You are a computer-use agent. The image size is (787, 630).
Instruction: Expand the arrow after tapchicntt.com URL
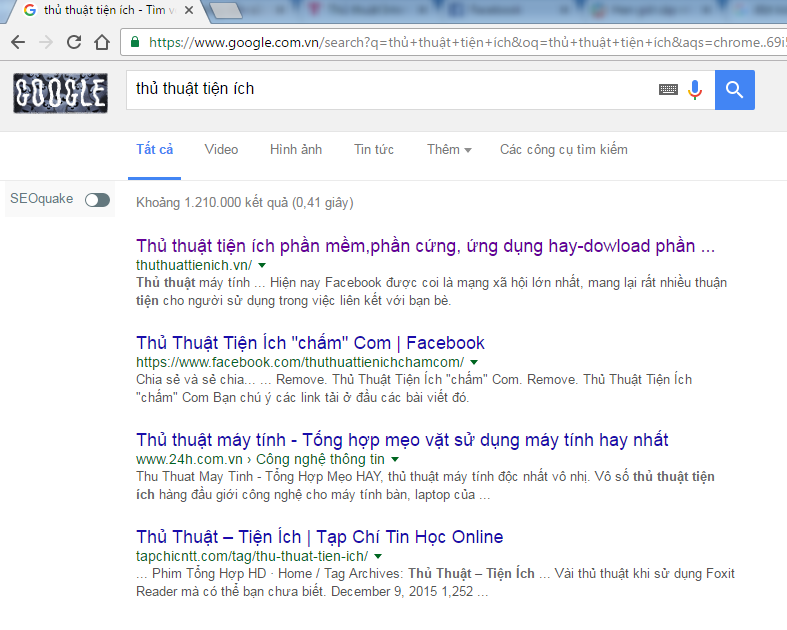[378, 556]
